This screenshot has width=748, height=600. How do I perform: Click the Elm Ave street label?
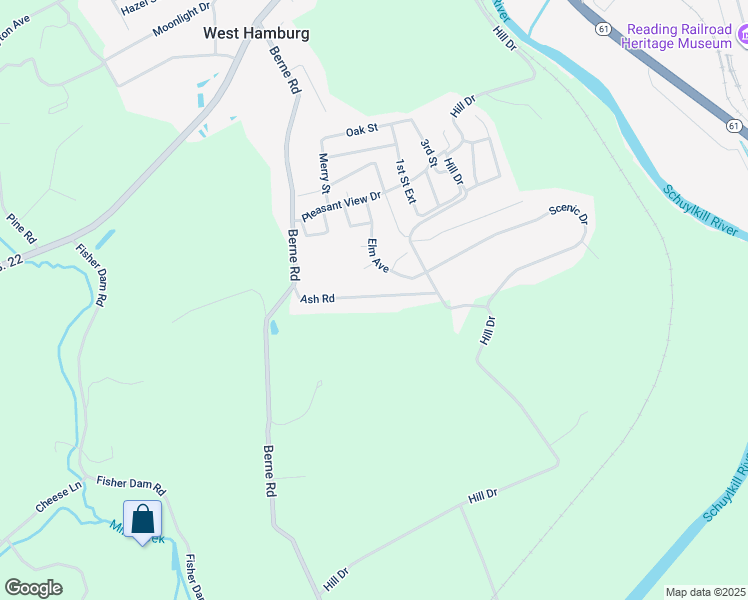[x=378, y=256]
